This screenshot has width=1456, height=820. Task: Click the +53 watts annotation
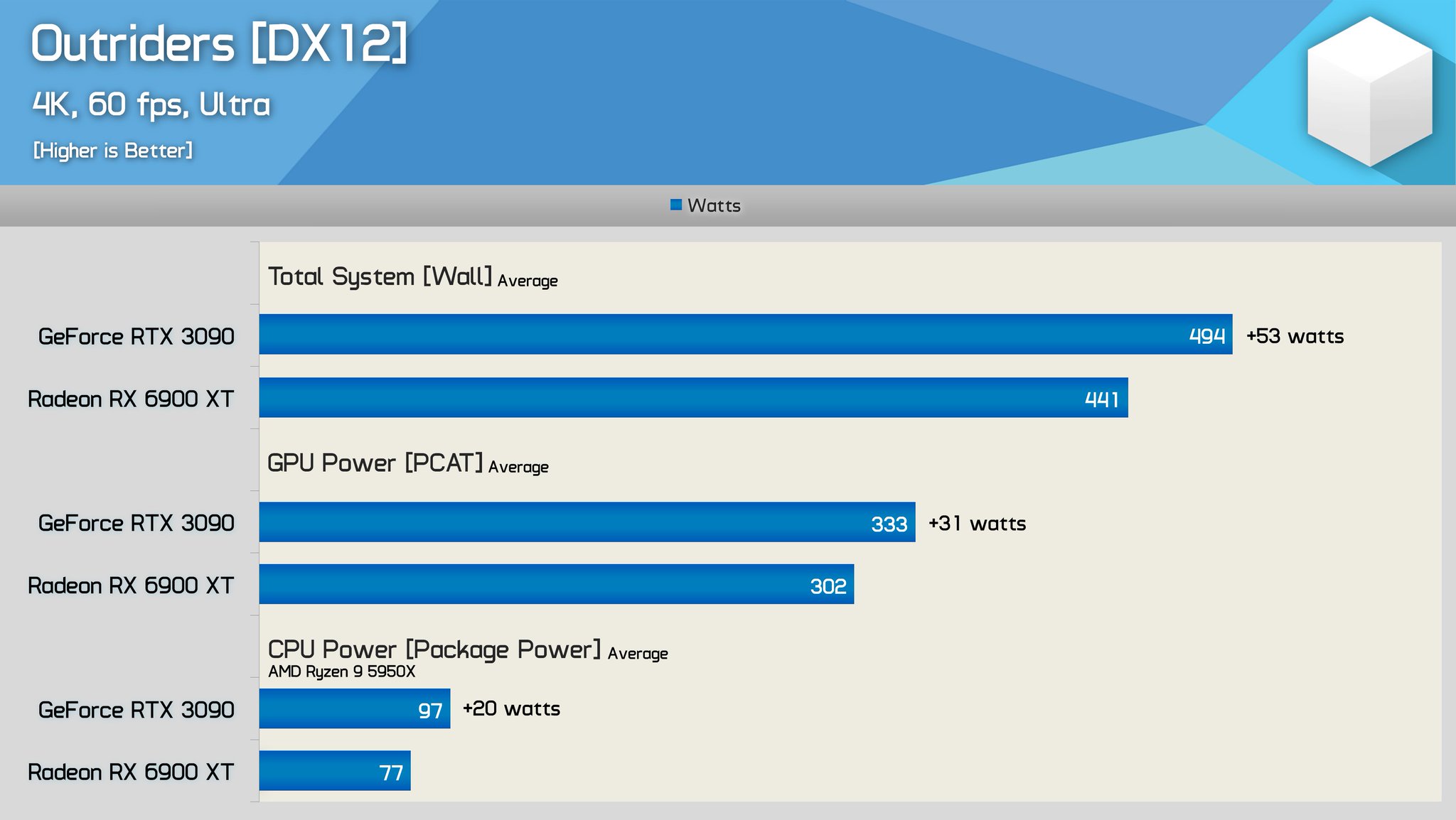point(1294,337)
